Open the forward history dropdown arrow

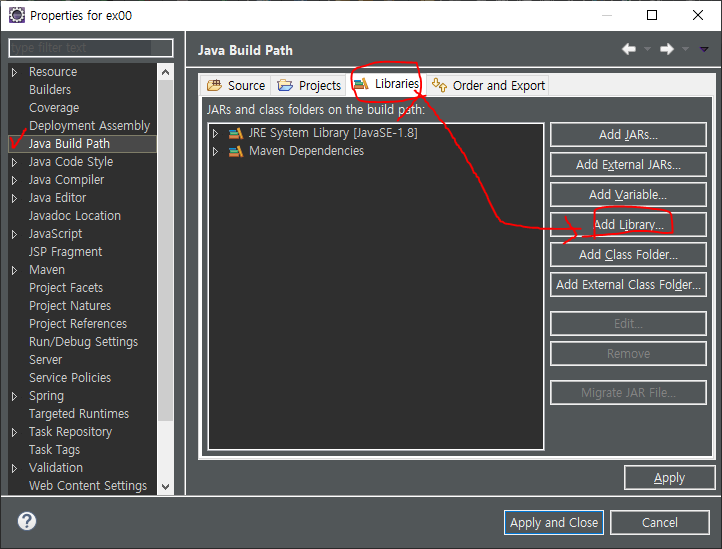(685, 49)
